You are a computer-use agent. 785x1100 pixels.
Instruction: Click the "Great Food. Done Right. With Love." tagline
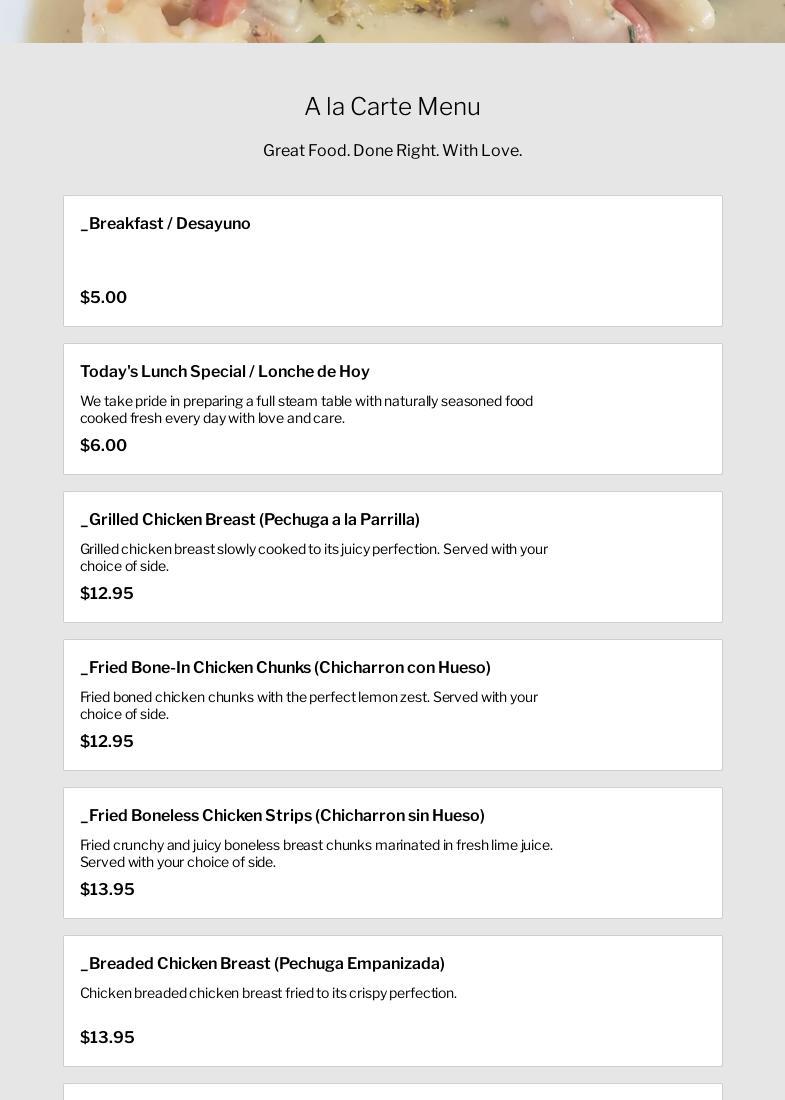point(392,151)
